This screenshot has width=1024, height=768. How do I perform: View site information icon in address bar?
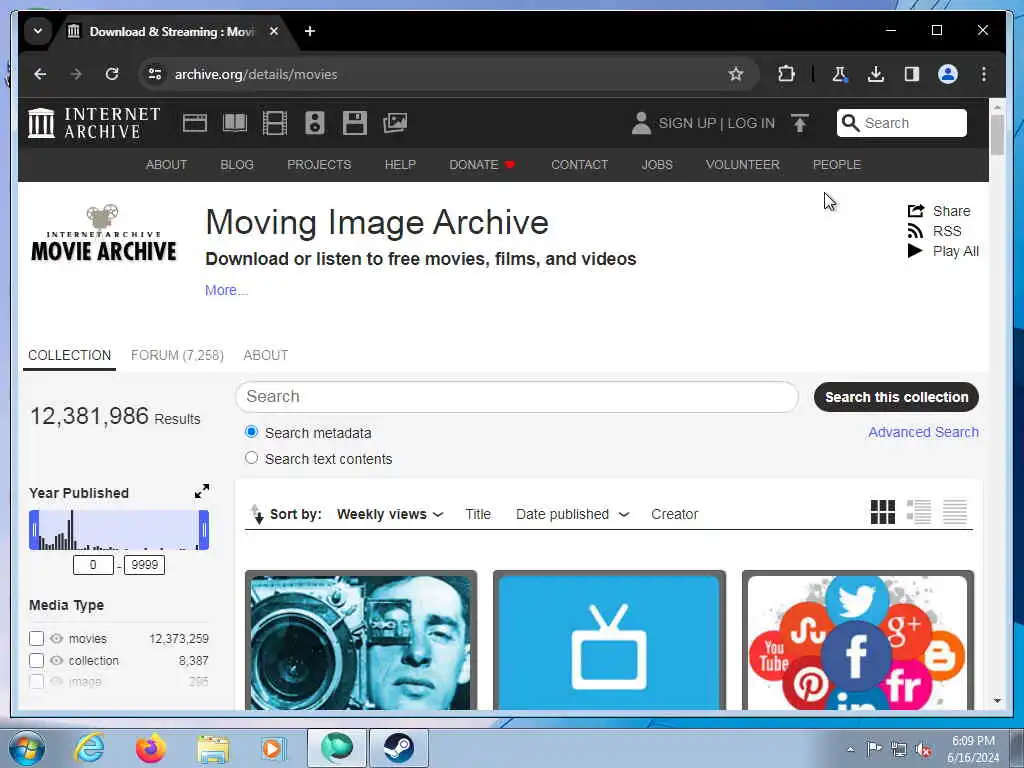(x=155, y=74)
